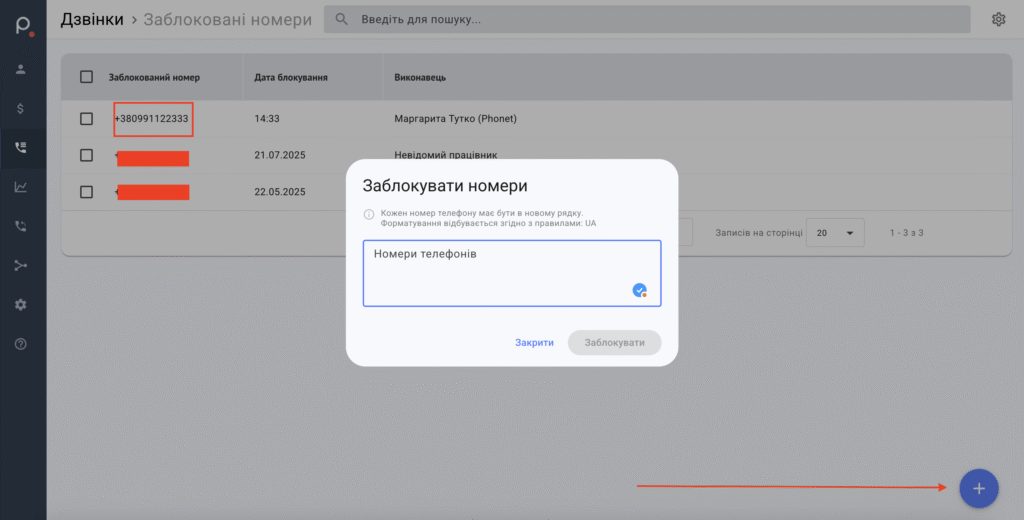Select the calls phone icon in sidebar
The image size is (1024, 520).
coord(21,147)
